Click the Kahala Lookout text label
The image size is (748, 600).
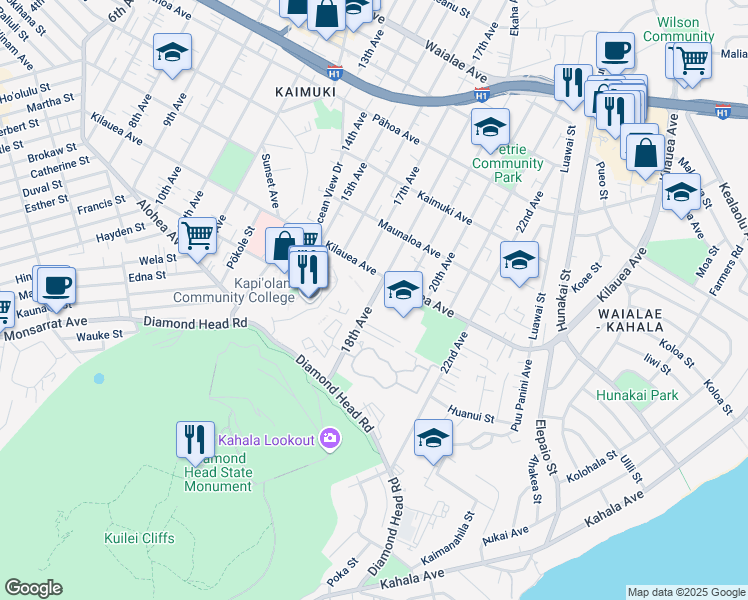click(x=266, y=440)
